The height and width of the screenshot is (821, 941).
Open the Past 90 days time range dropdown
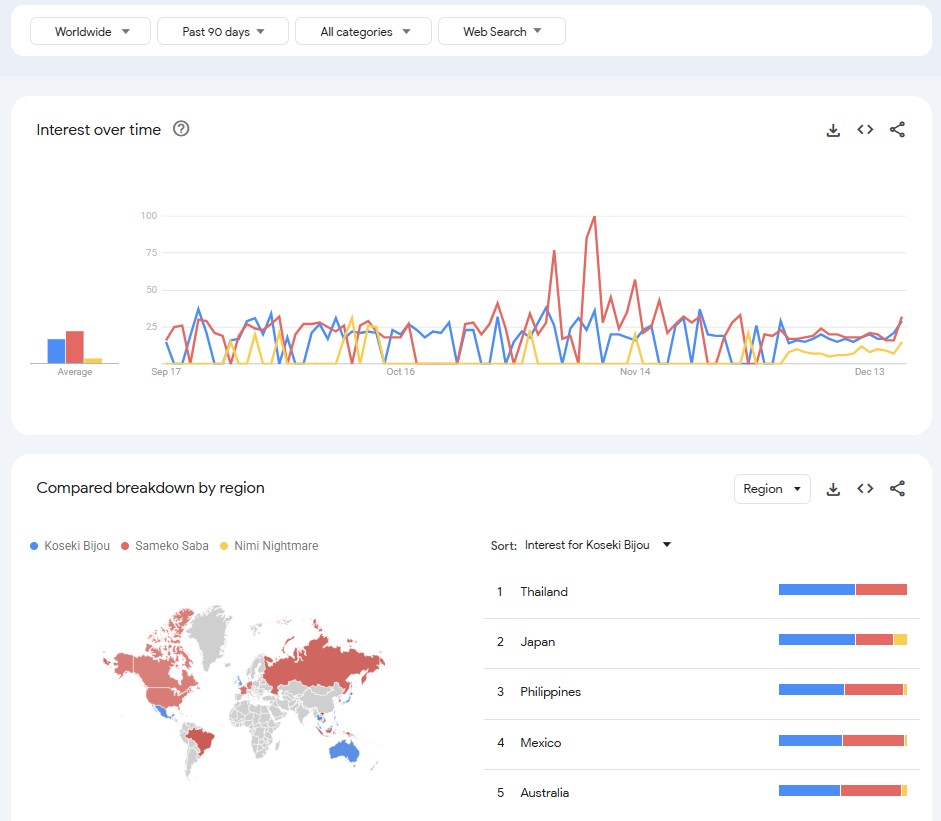coord(223,31)
